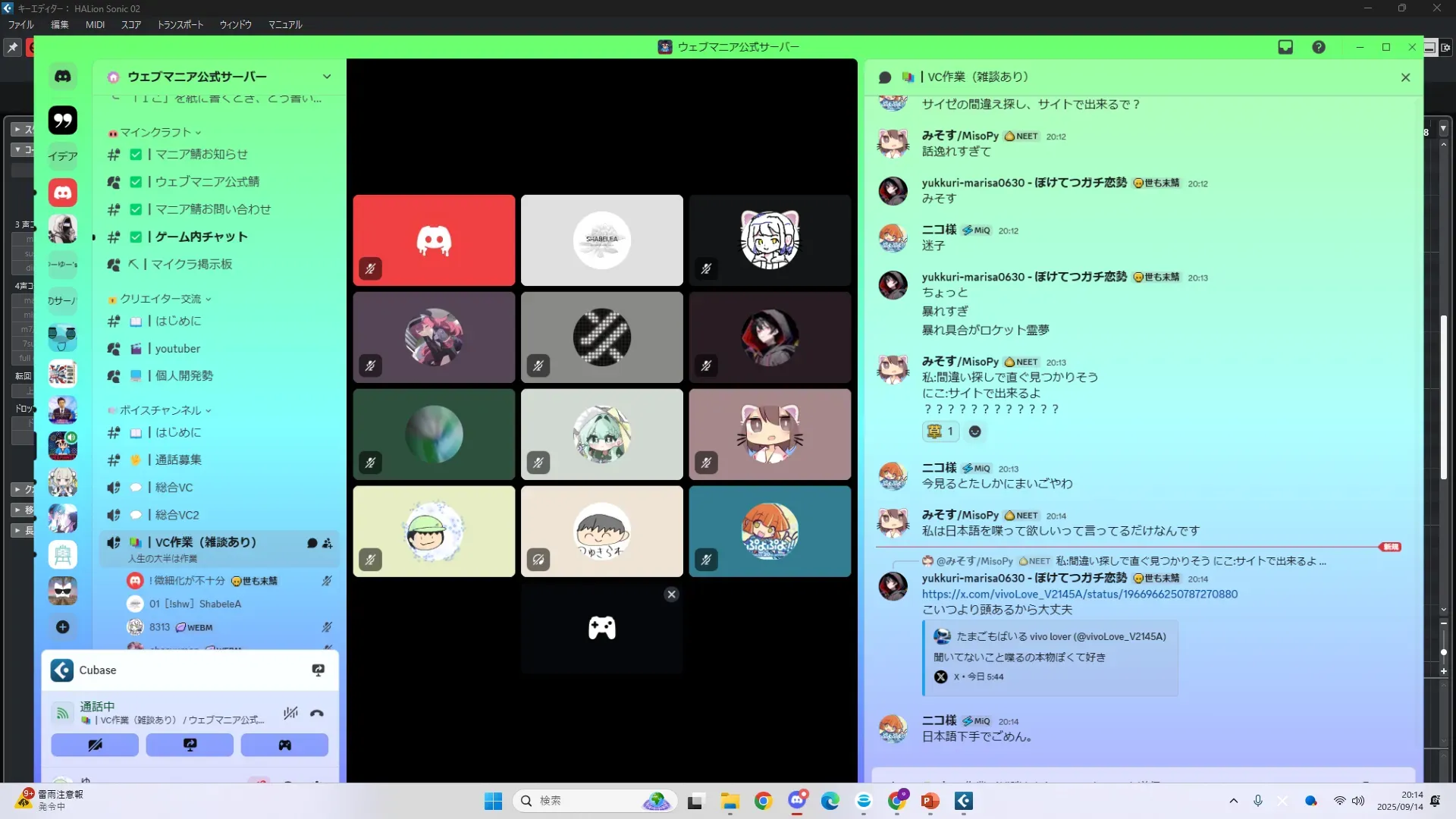This screenshot has height=819, width=1456.
Task: Close the VC作業 chat side panel
Action: (1405, 77)
